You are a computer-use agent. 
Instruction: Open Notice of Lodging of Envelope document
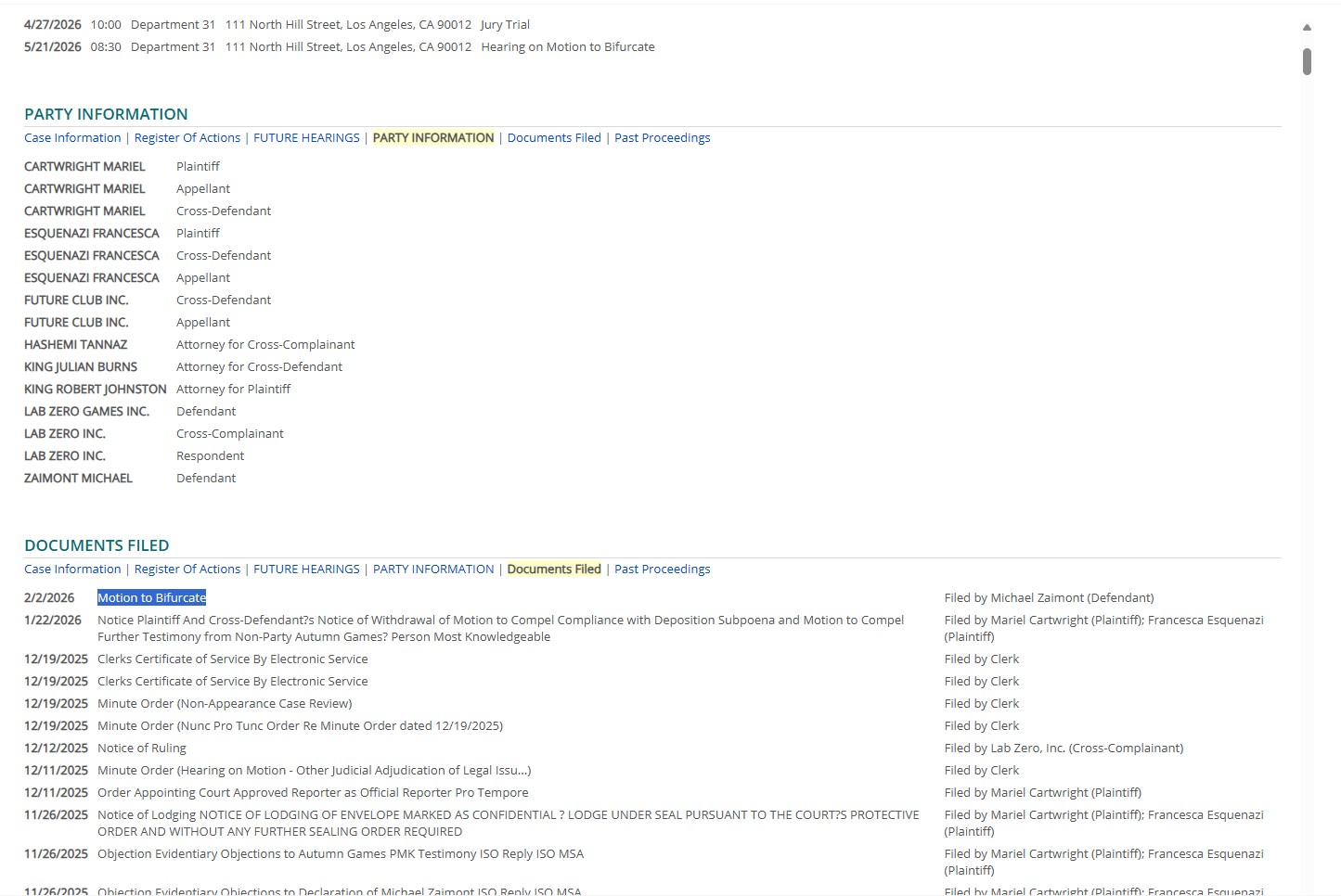click(509, 824)
